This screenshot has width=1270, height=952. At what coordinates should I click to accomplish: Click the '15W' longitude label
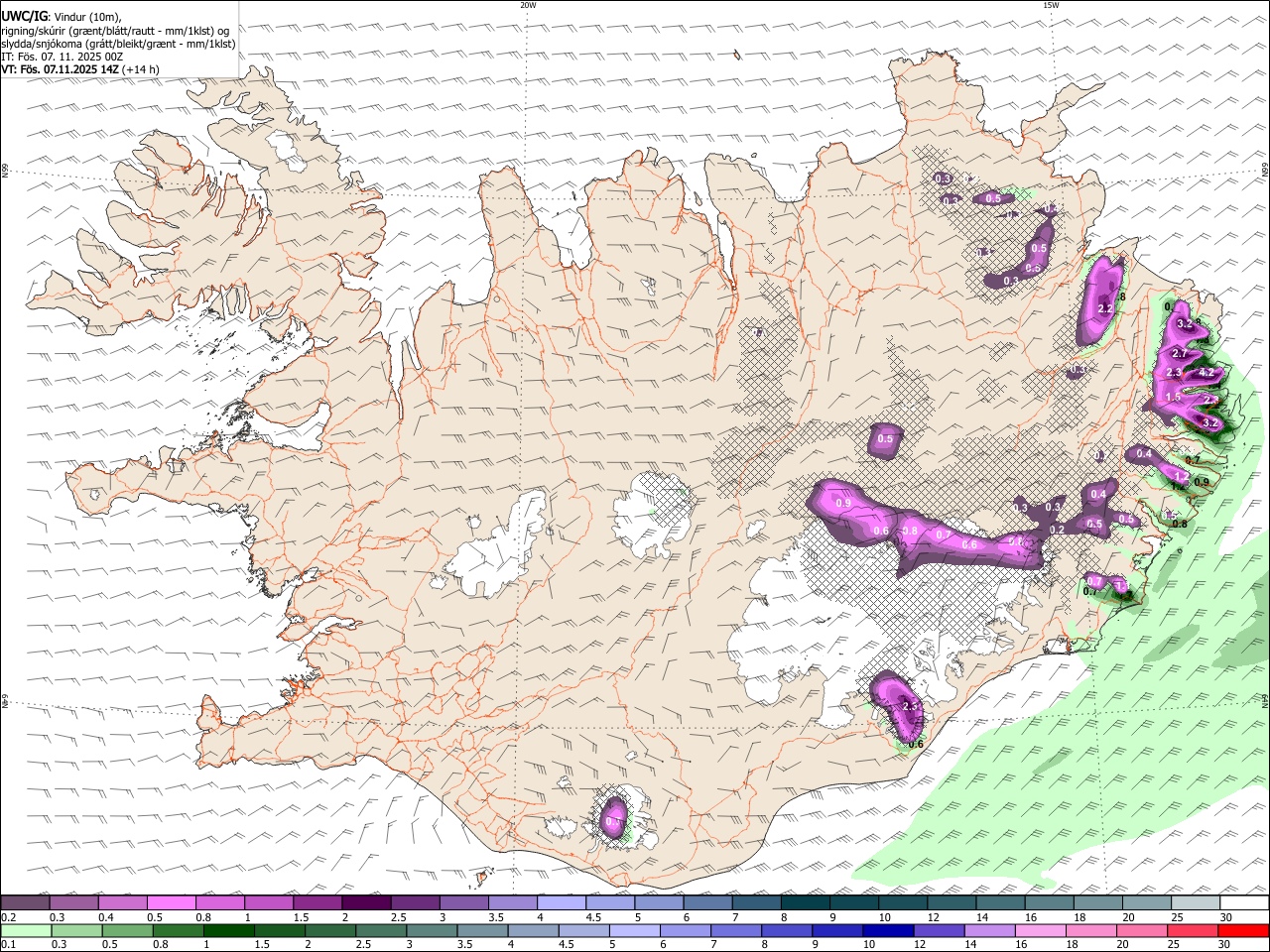[x=1051, y=5]
